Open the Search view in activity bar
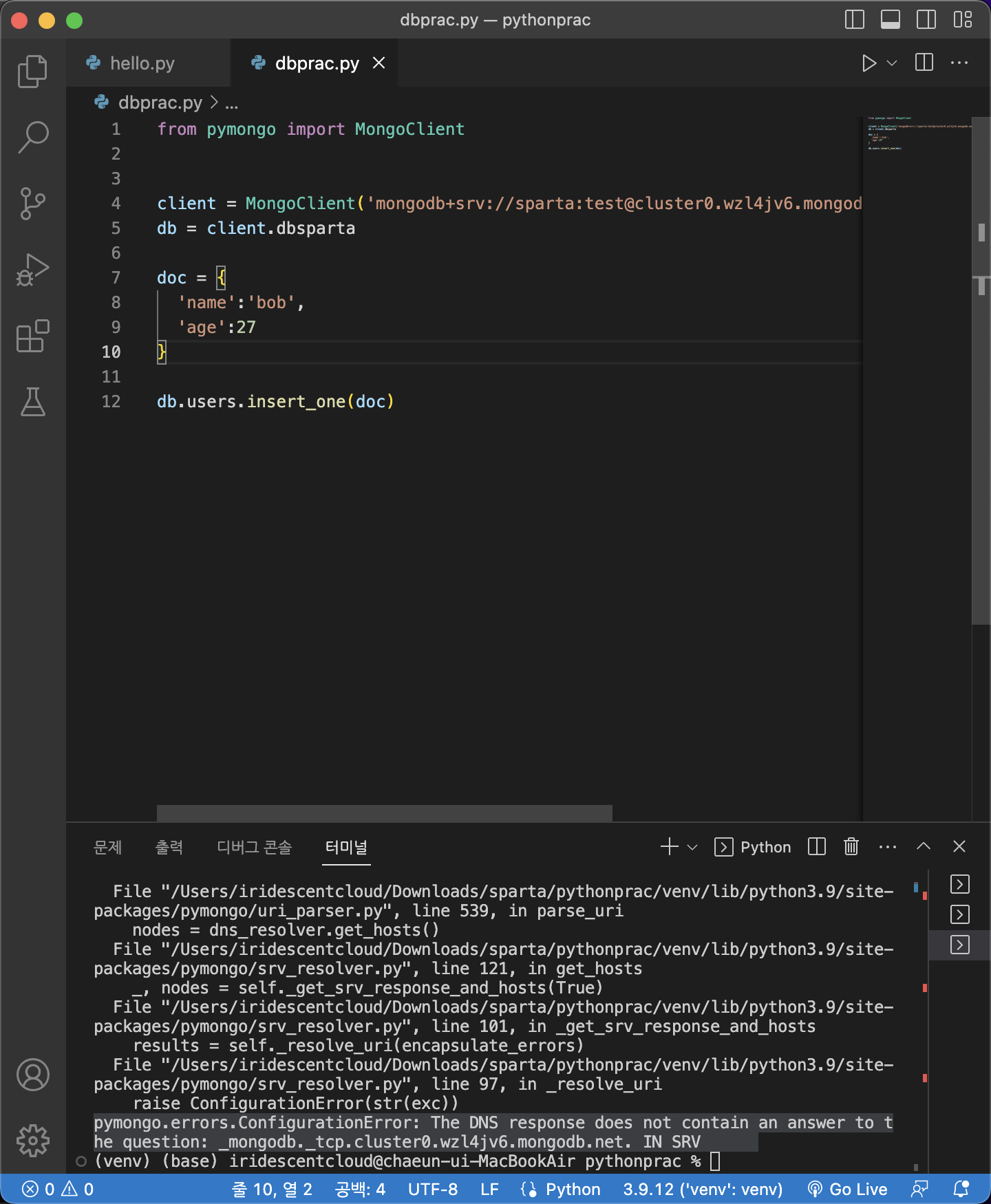This screenshot has height=1204, width=991. click(x=32, y=138)
